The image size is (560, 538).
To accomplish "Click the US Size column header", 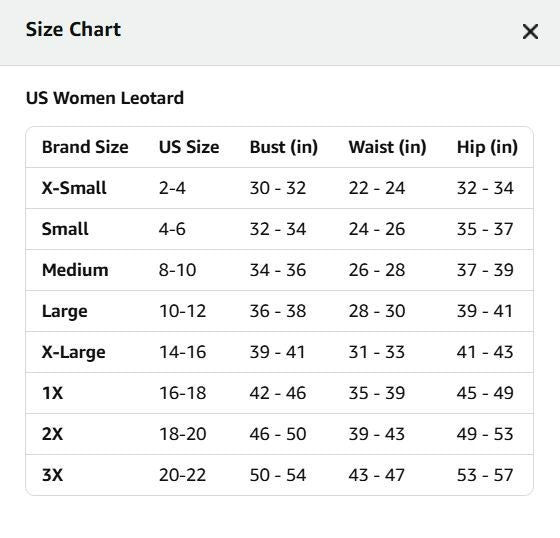I will [189, 147].
